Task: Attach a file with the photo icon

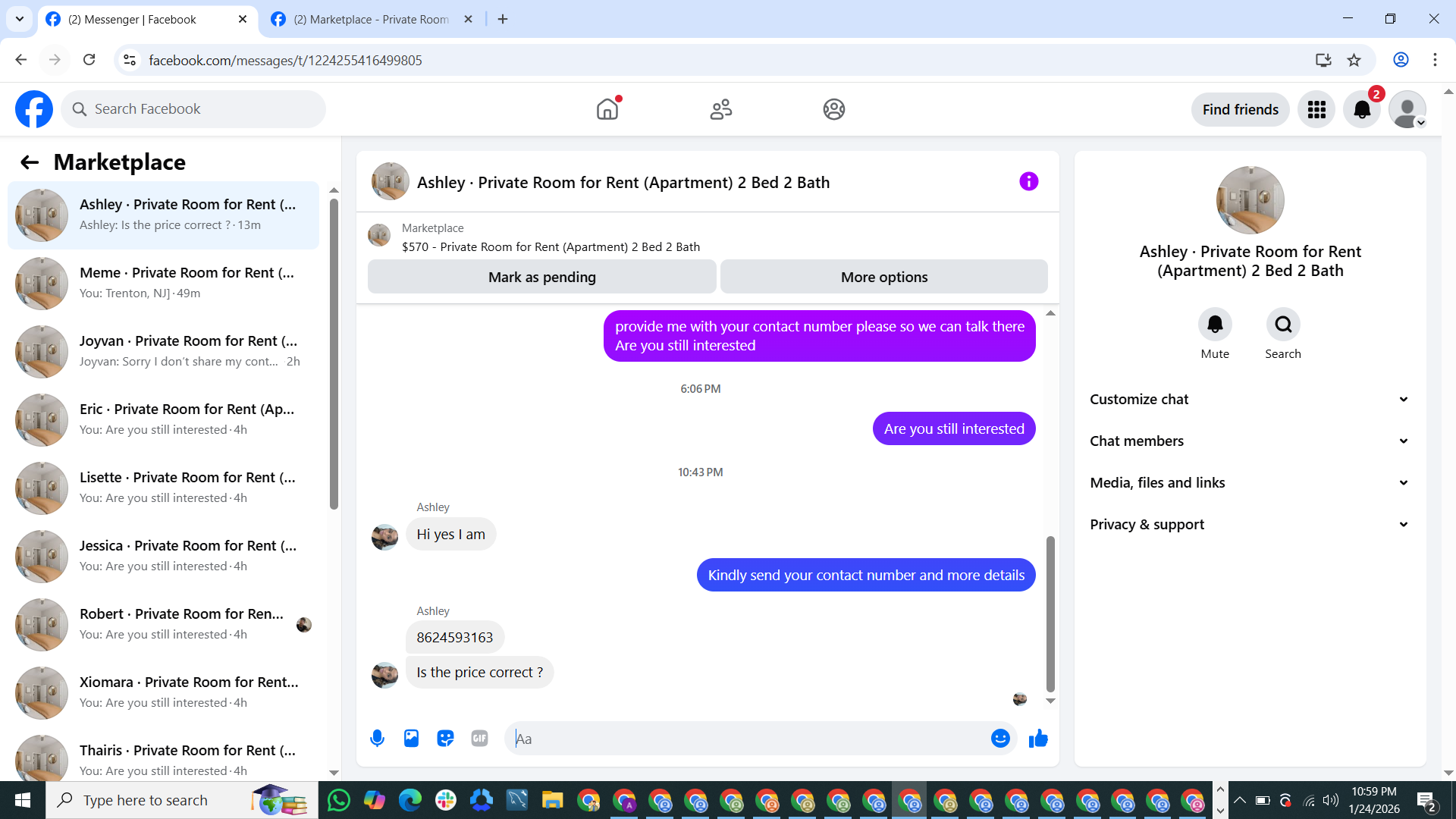Action: (411, 738)
